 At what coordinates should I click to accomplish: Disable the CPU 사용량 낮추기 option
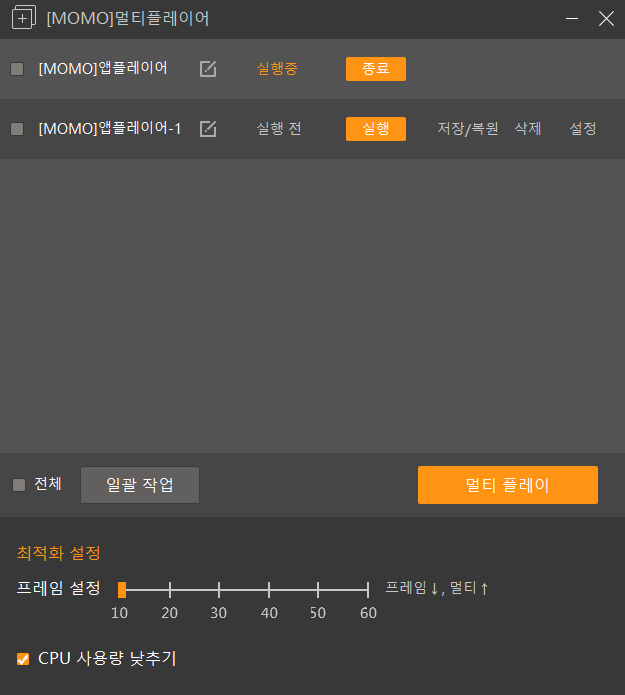pyautogui.click(x=23, y=659)
